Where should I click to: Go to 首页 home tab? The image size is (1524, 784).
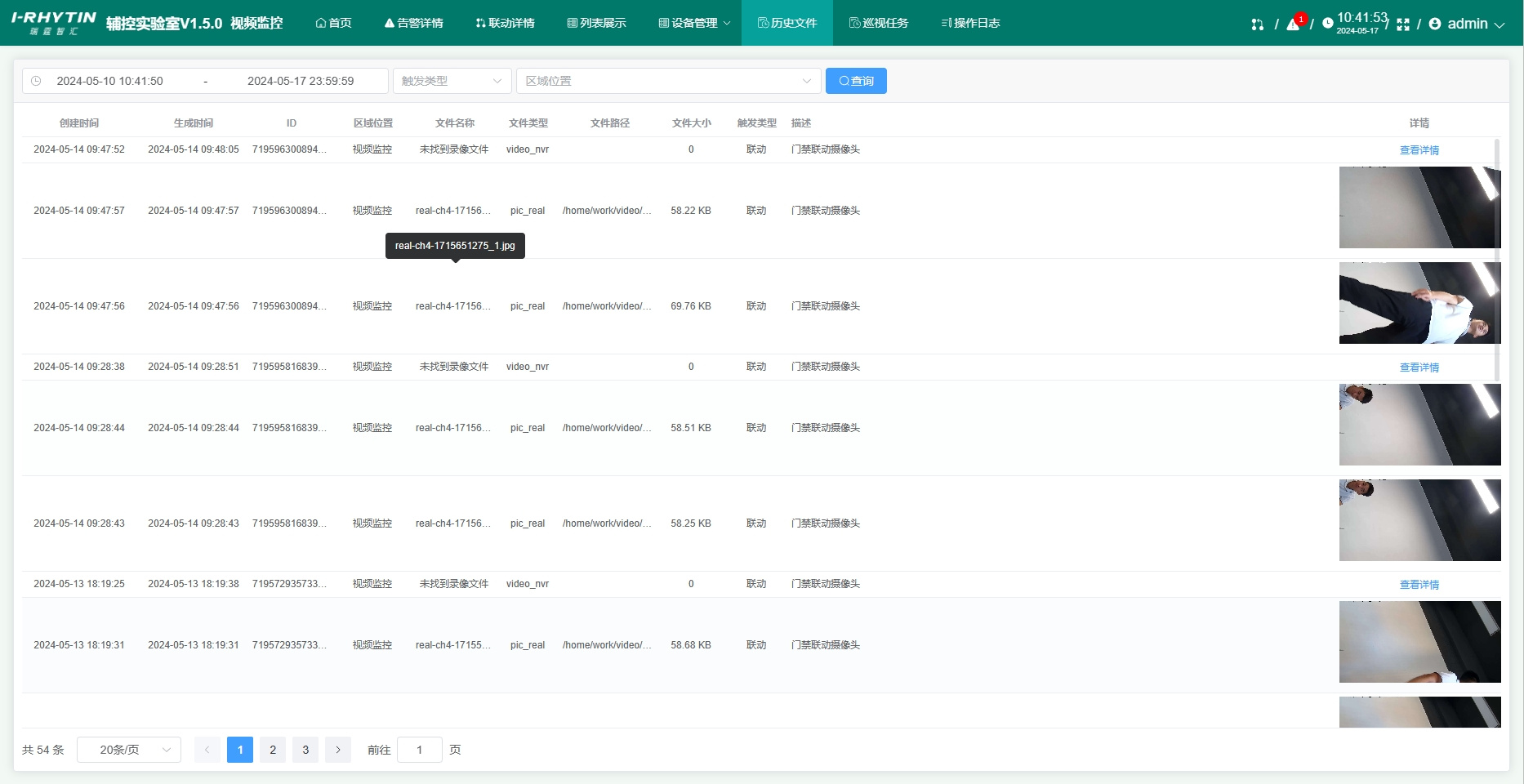pos(334,23)
